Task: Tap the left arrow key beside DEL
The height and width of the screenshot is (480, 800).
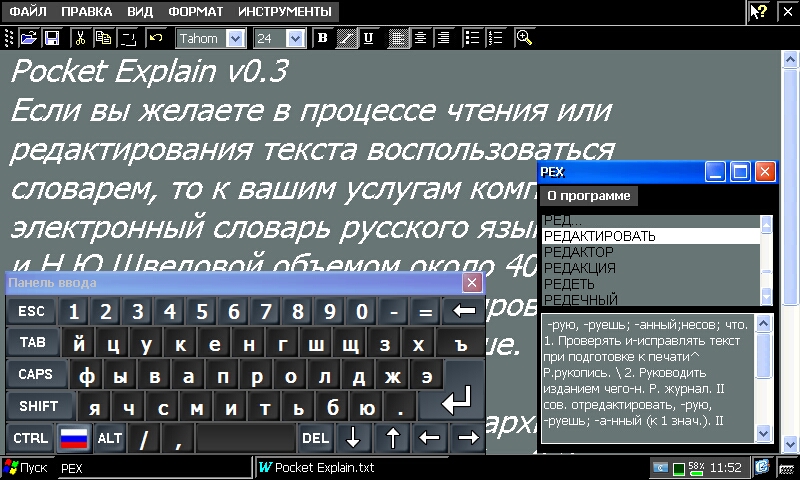Action: coord(429,438)
